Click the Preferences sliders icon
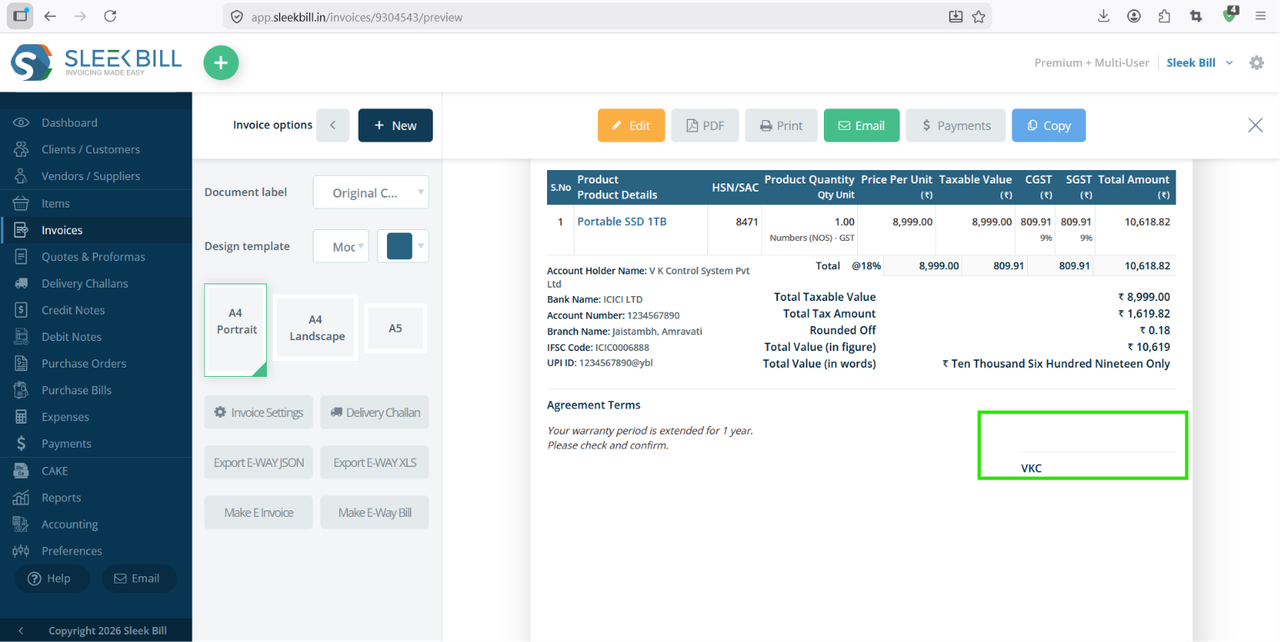The image size is (1280, 642). click(x=21, y=551)
